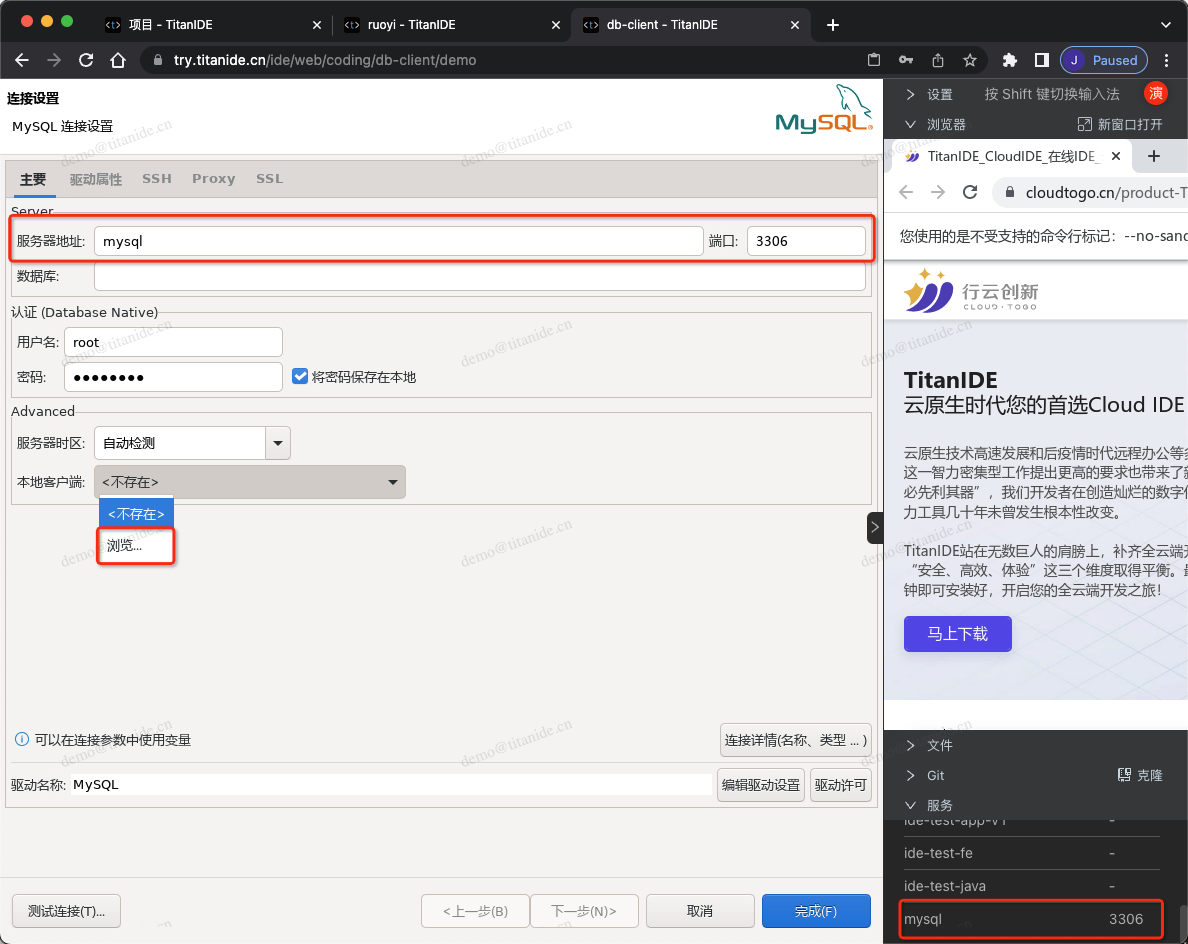Open the 驱动属性 tab
Image resolution: width=1188 pixels, height=944 pixels.
(96, 179)
